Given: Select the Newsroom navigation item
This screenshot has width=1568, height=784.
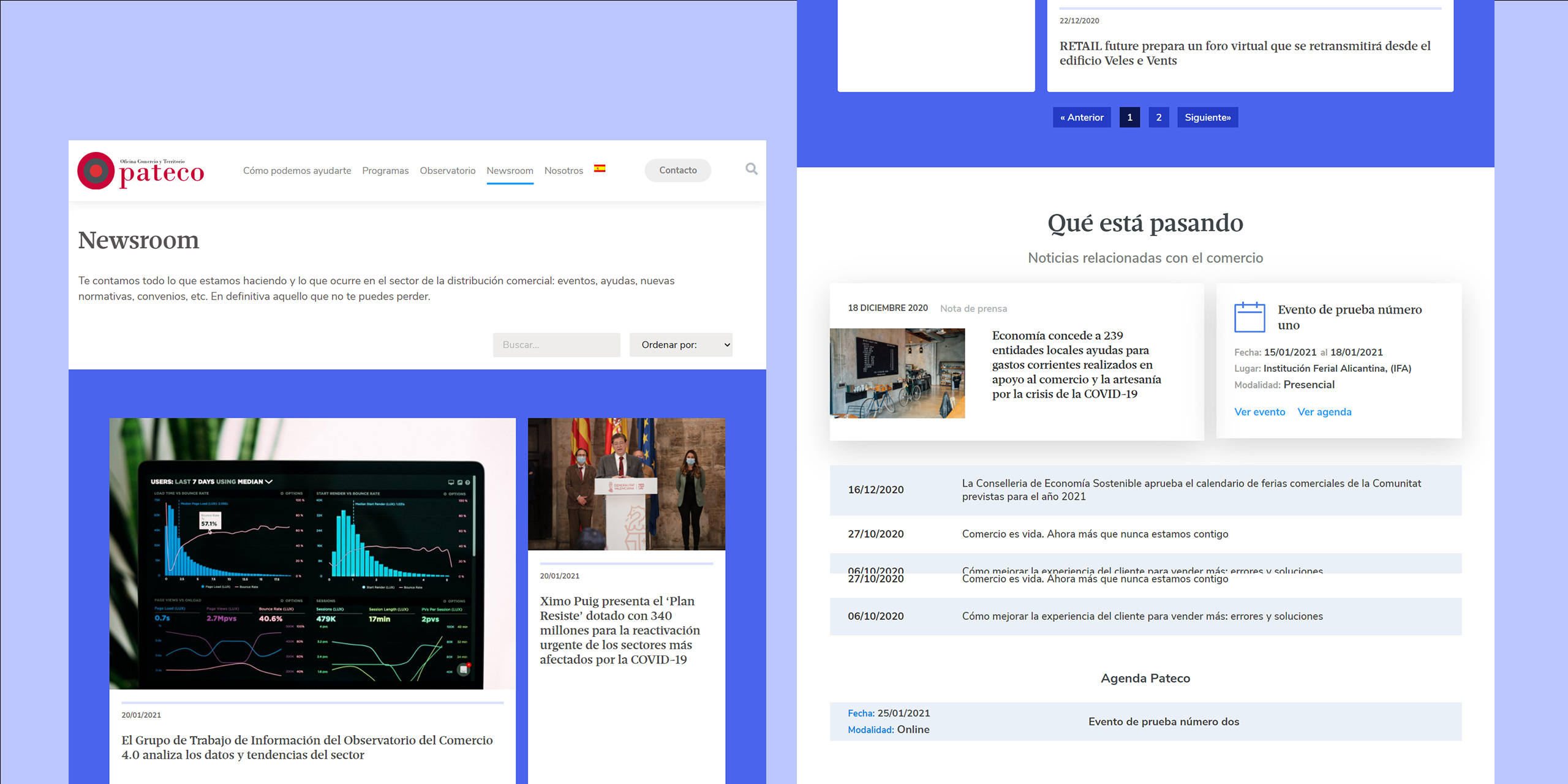Looking at the screenshot, I should pyautogui.click(x=510, y=170).
